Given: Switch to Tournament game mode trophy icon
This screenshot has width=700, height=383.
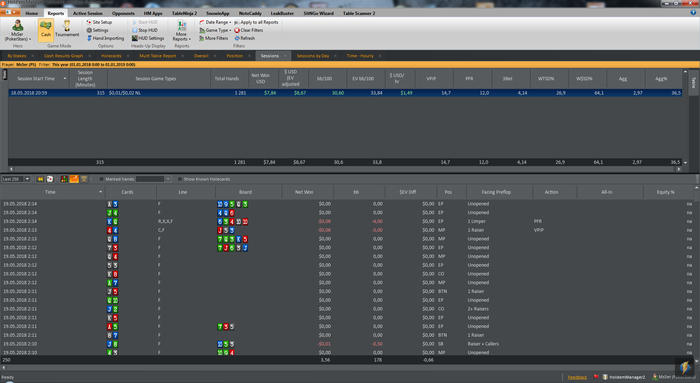Looking at the screenshot, I should [67, 29].
